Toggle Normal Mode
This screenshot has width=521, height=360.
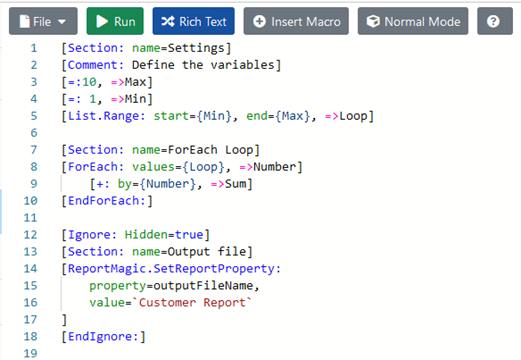click(x=413, y=21)
